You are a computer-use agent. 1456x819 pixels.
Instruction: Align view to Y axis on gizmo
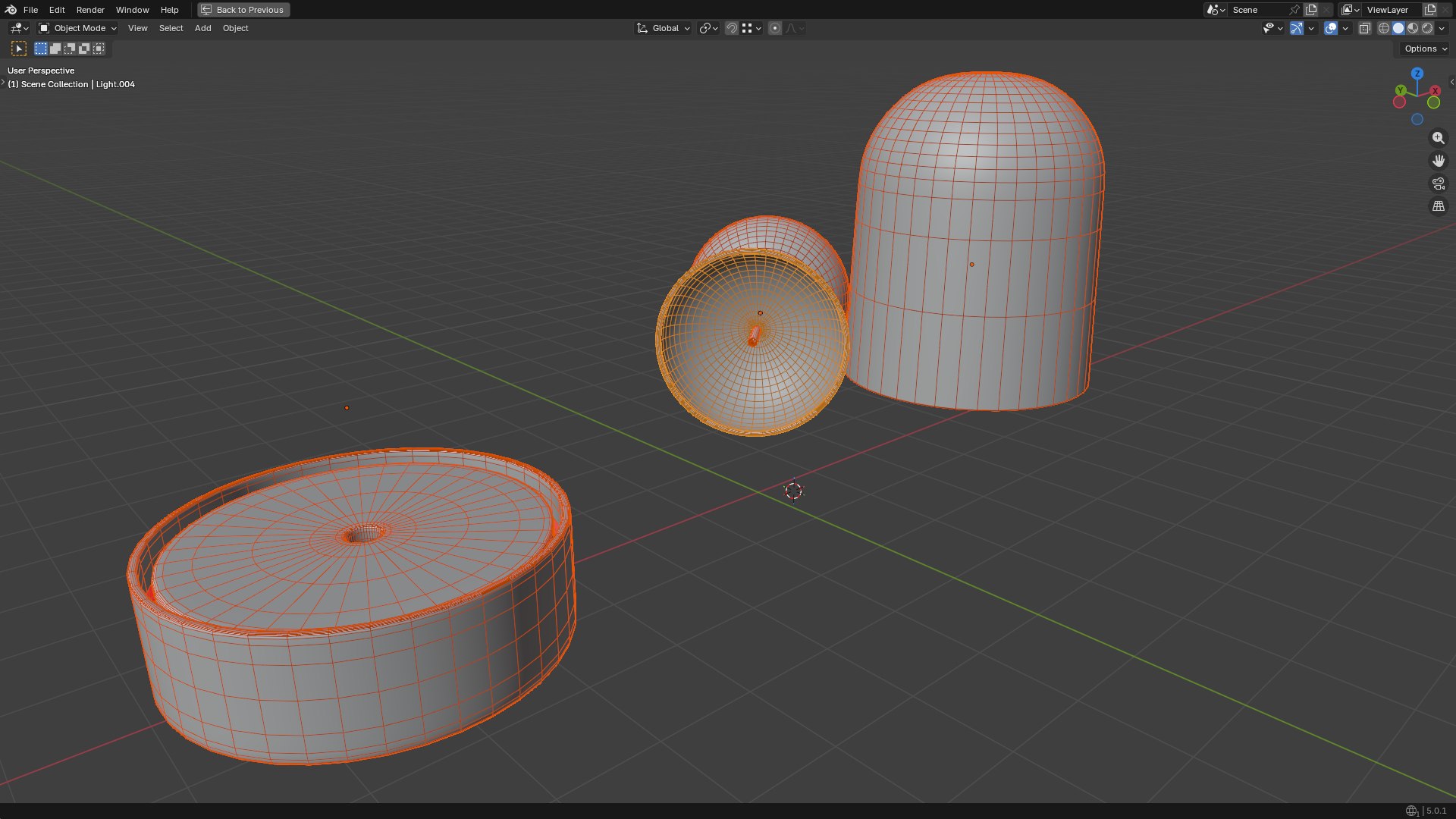tap(1401, 90)
